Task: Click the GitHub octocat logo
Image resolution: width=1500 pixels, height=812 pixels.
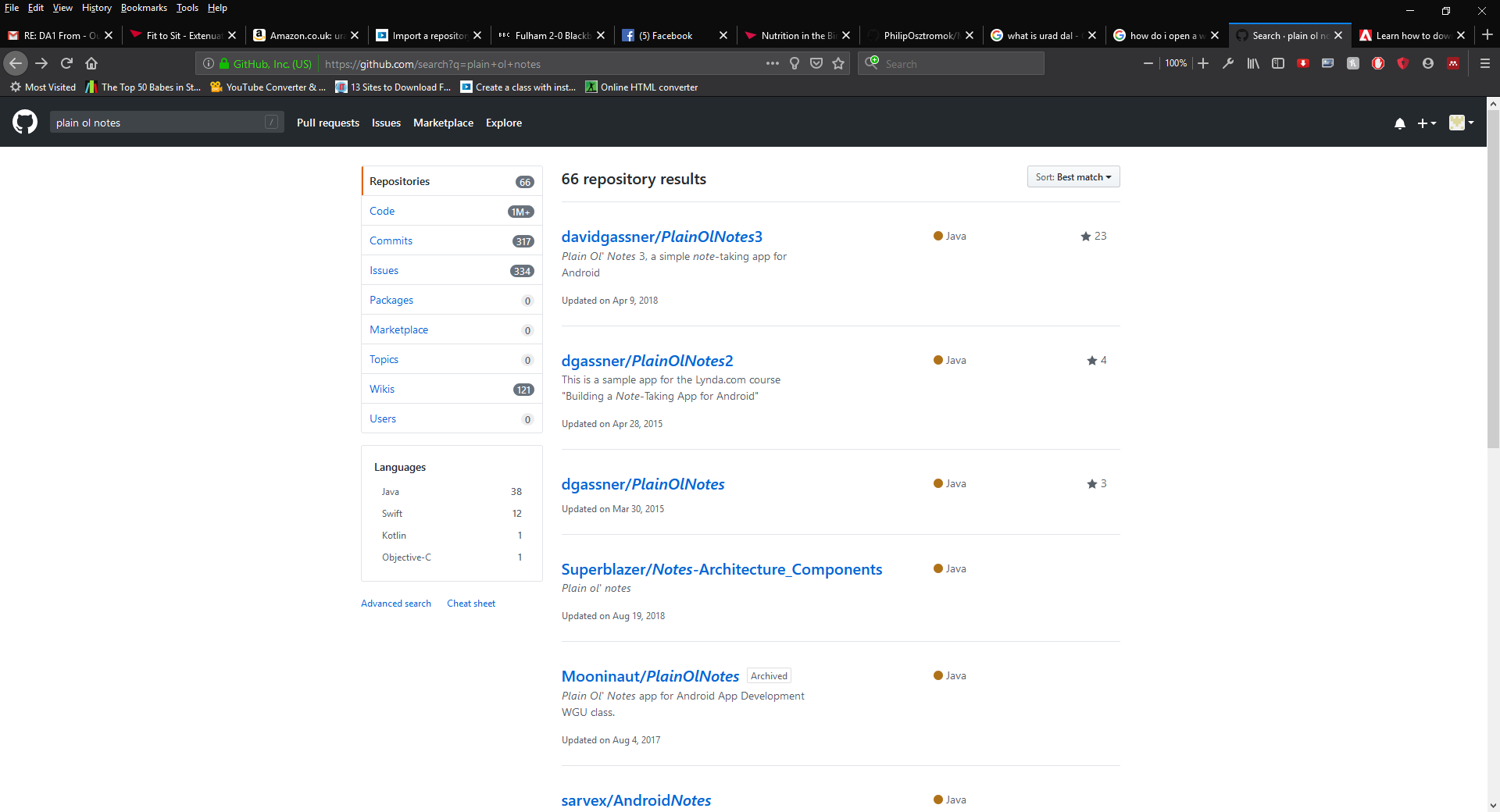Action: (x=25, y=122)
